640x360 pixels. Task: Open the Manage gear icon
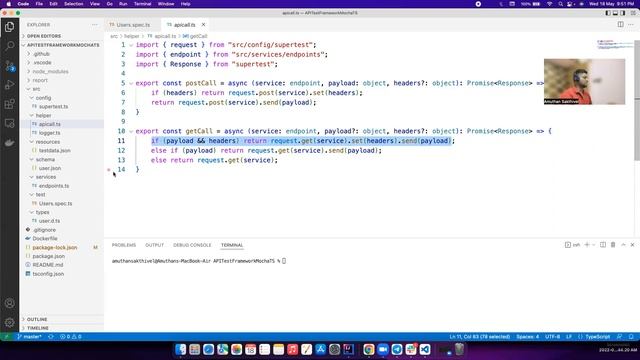9,322
